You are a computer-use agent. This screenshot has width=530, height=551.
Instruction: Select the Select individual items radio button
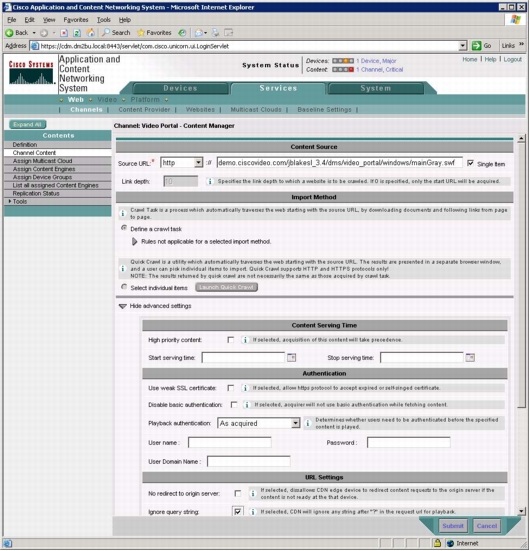pos(124,287)
